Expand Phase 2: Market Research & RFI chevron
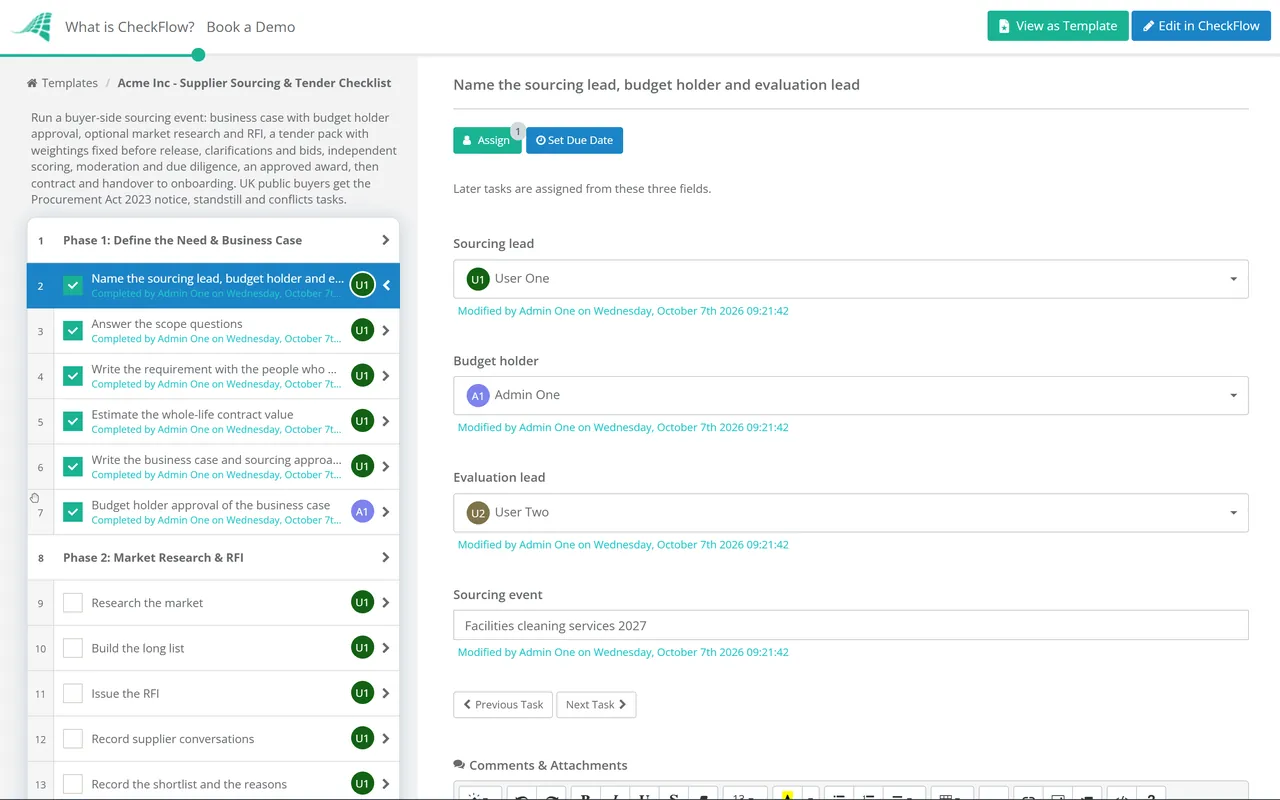The width and height of the screenshot is (1280, 800). click(386, 557)
